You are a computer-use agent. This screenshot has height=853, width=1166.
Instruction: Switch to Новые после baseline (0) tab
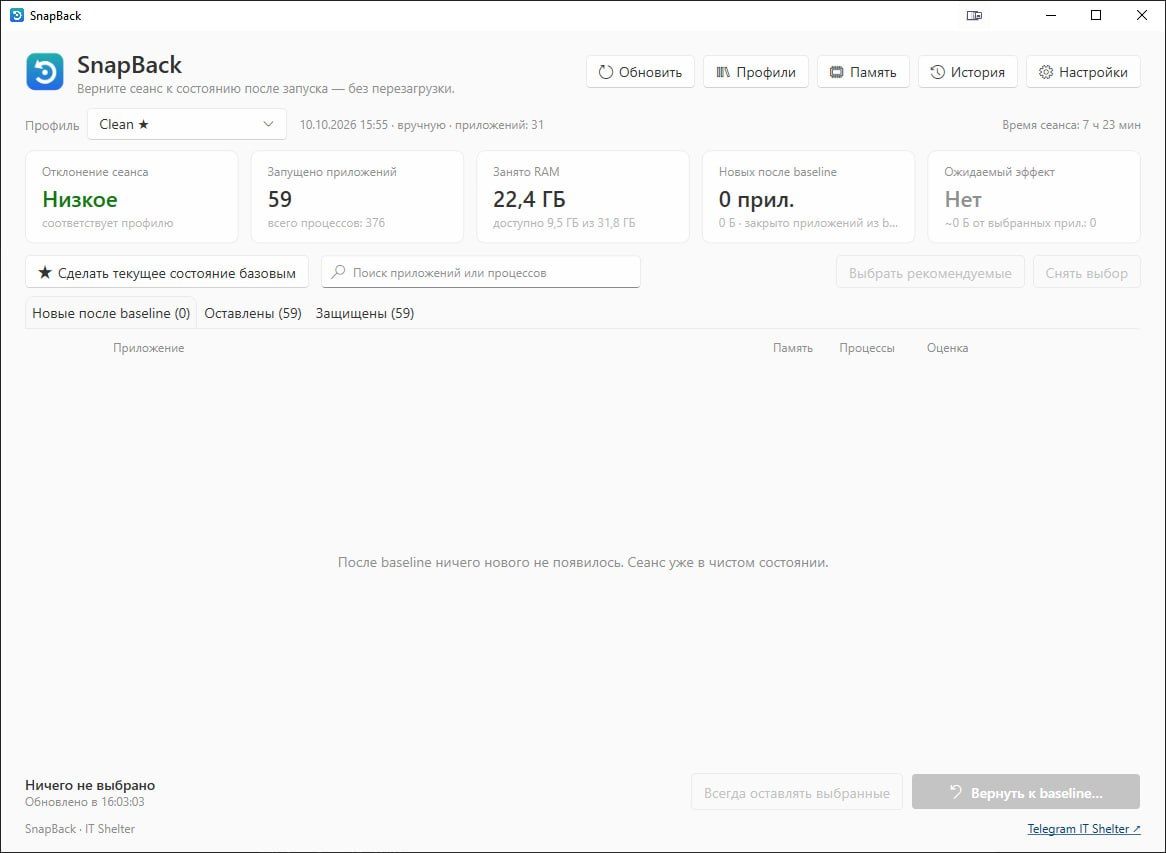pyautogui.click(x=111, y=313)
